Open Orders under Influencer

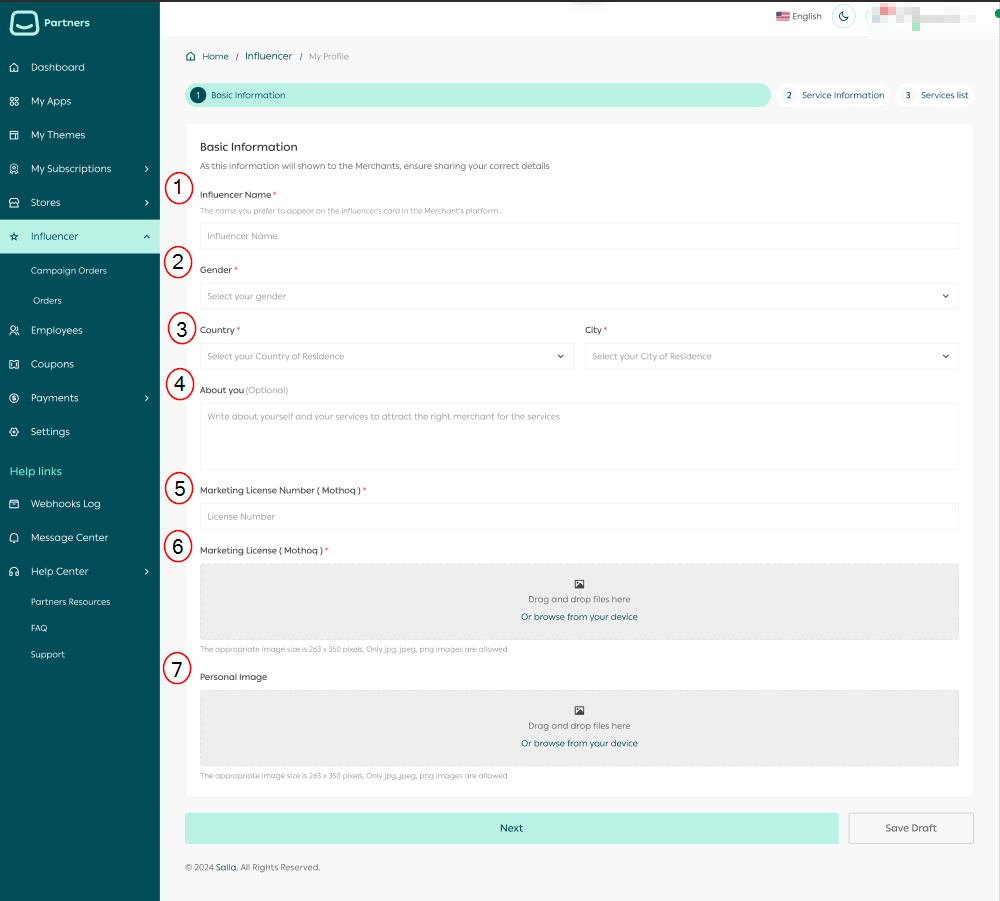click(47, 300)
